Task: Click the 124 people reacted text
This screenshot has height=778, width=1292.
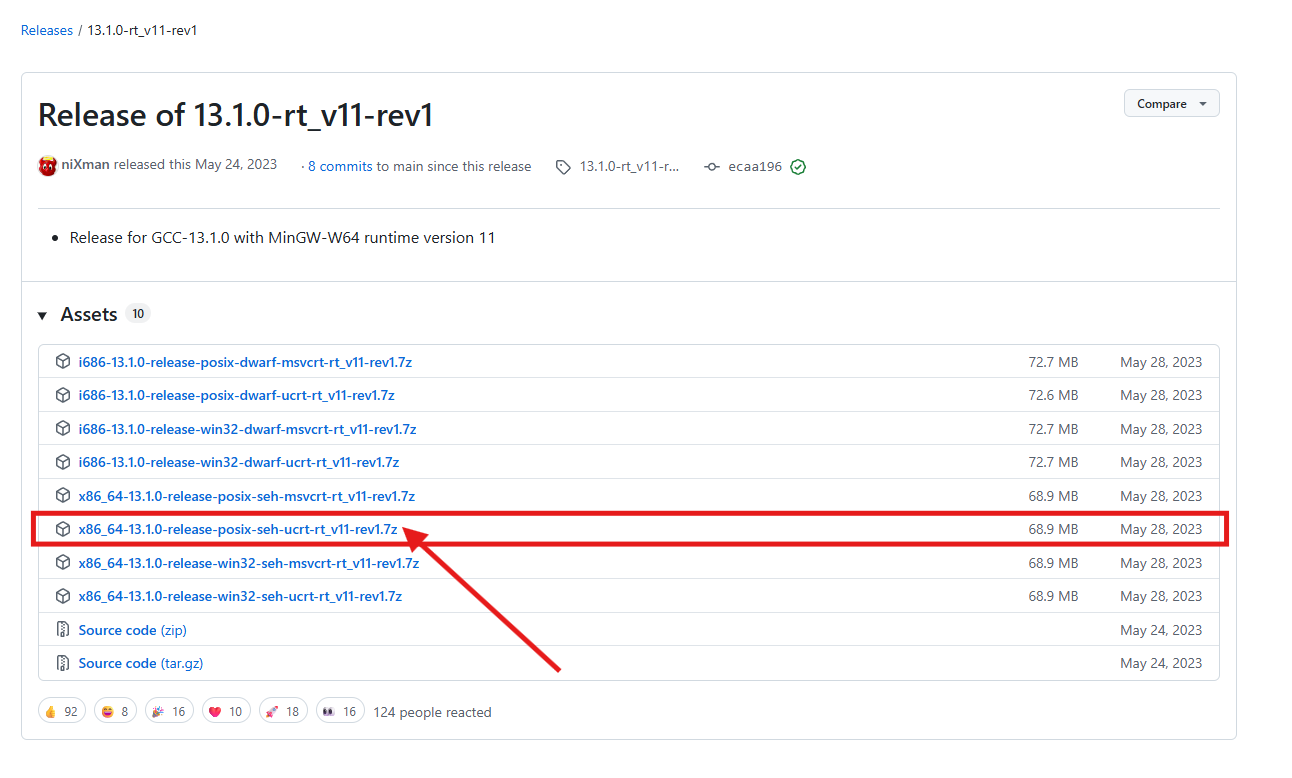Action: point(432,712)
